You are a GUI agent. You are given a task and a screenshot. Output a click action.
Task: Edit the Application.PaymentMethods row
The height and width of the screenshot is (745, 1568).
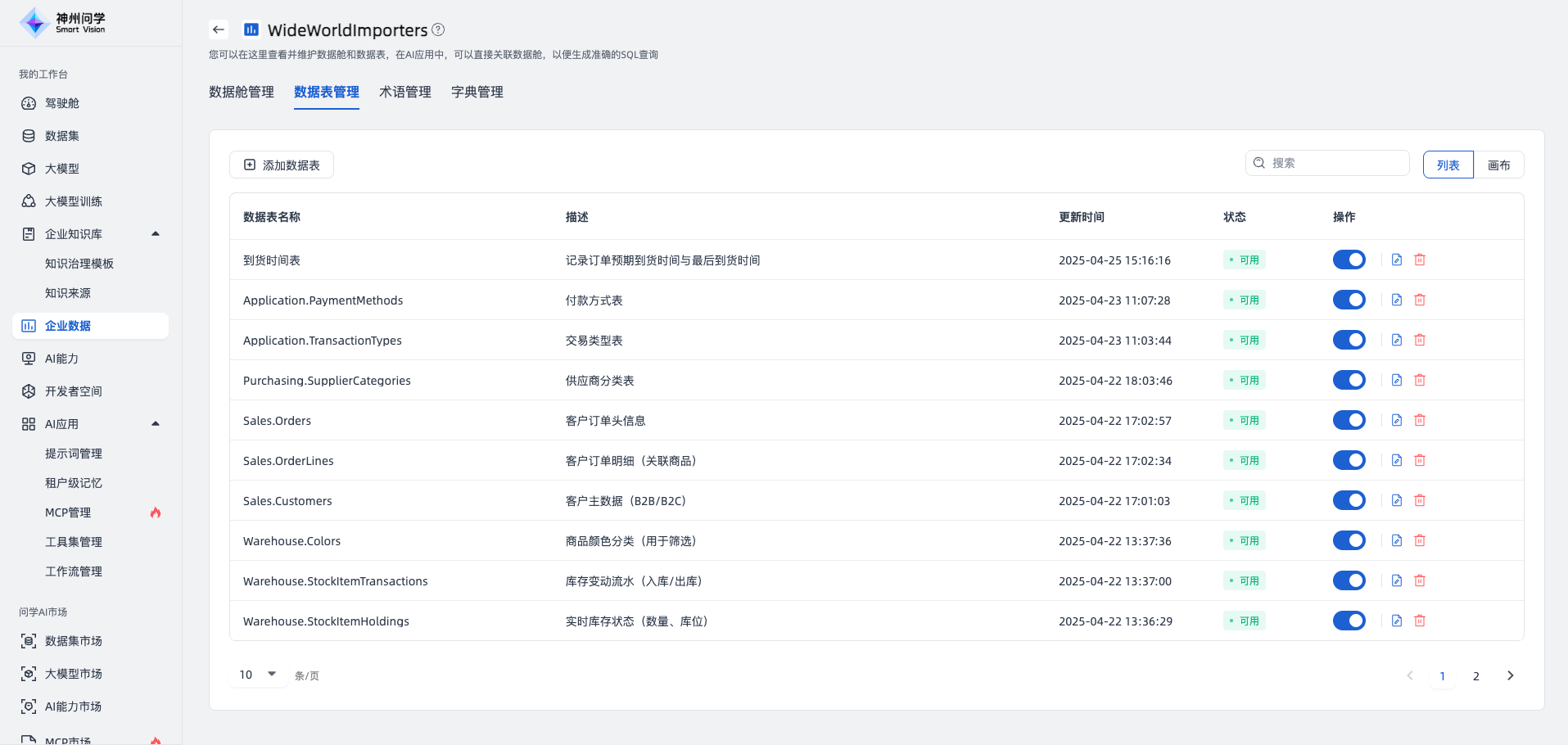pos(1397,300)
